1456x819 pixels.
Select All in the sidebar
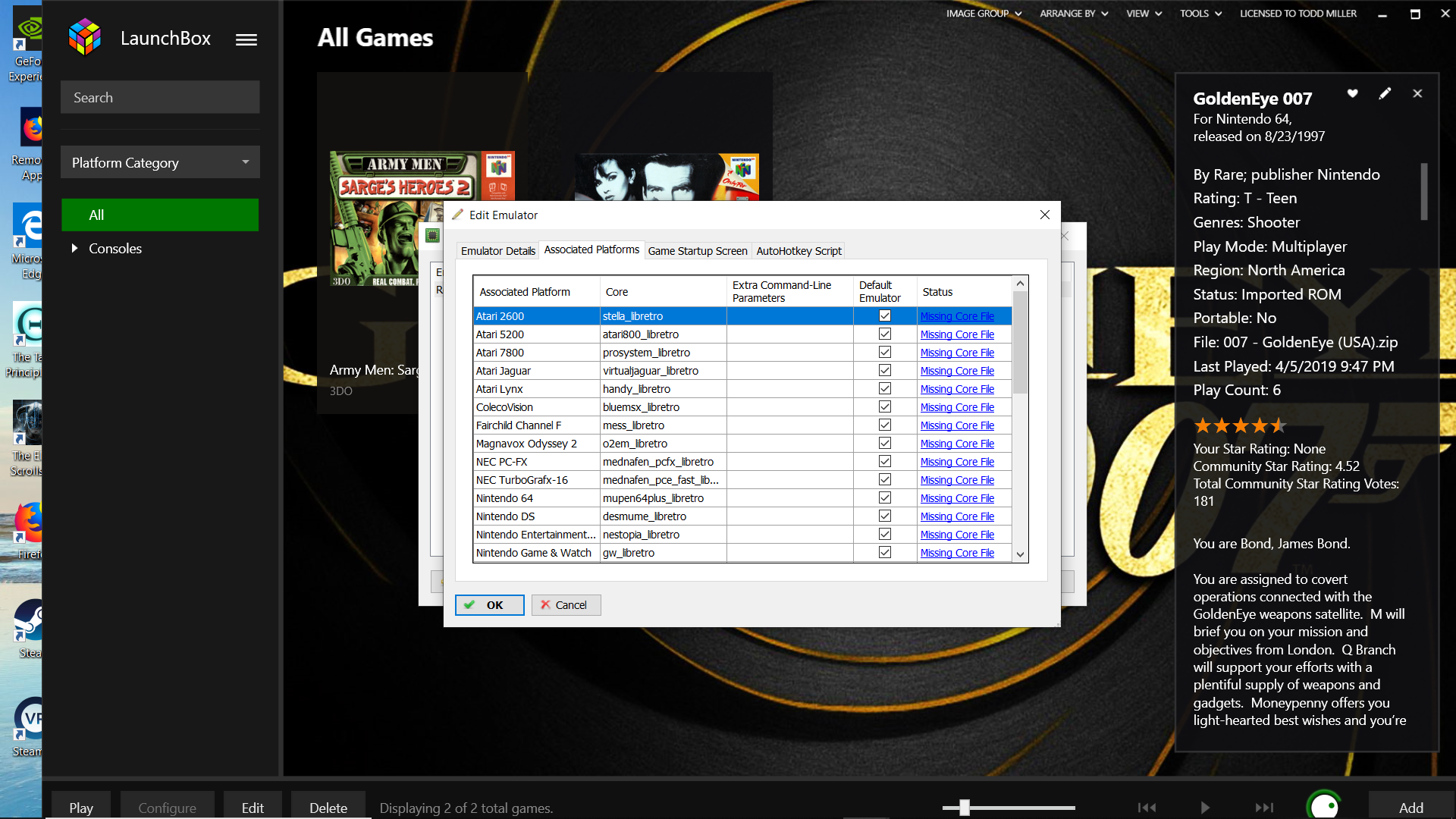click(160, 215)
